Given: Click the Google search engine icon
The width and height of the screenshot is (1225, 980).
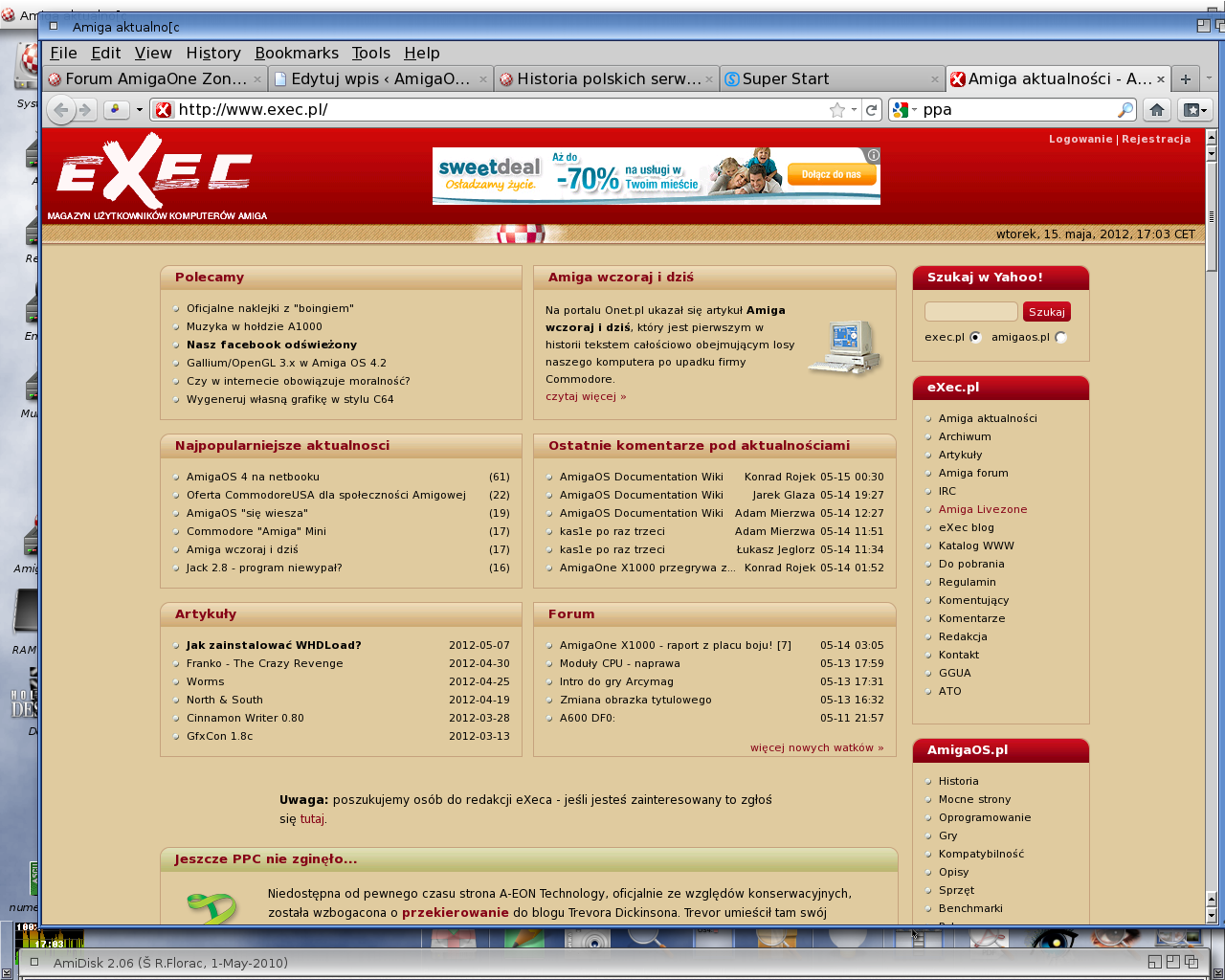Looking at the screenshot, I should 900,110.
